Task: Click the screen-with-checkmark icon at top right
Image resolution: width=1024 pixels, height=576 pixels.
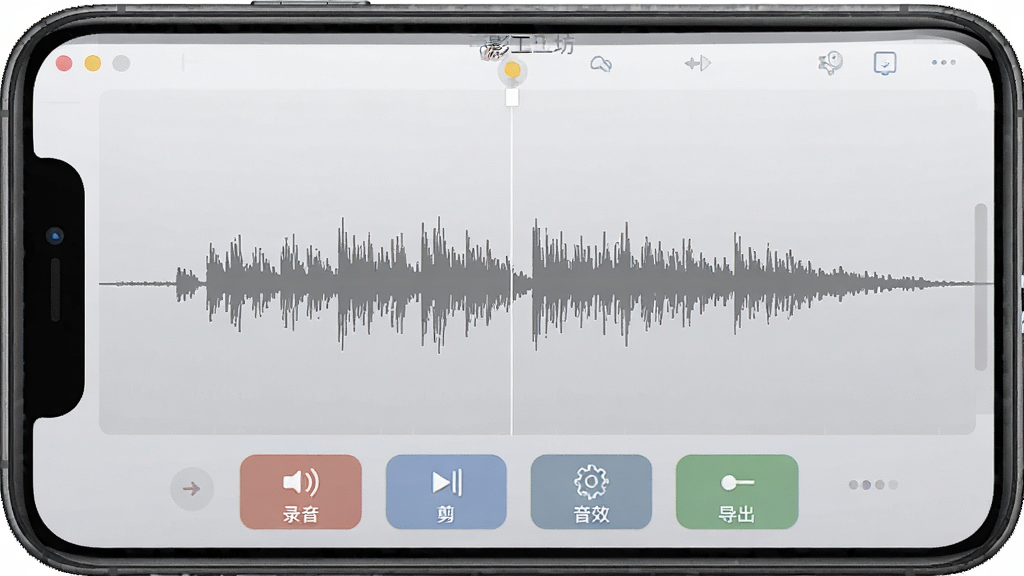Action: (x=885, y=63)
